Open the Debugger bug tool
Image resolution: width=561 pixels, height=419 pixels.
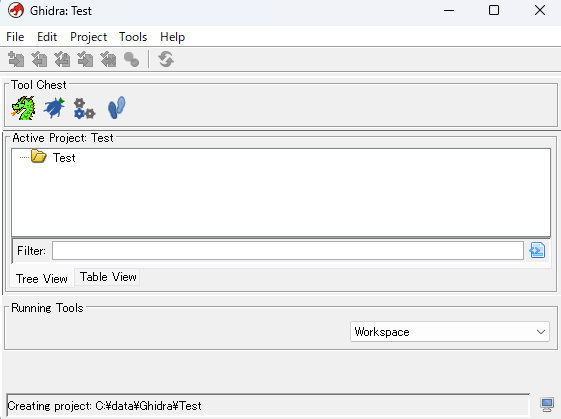(x=54, y=108)
